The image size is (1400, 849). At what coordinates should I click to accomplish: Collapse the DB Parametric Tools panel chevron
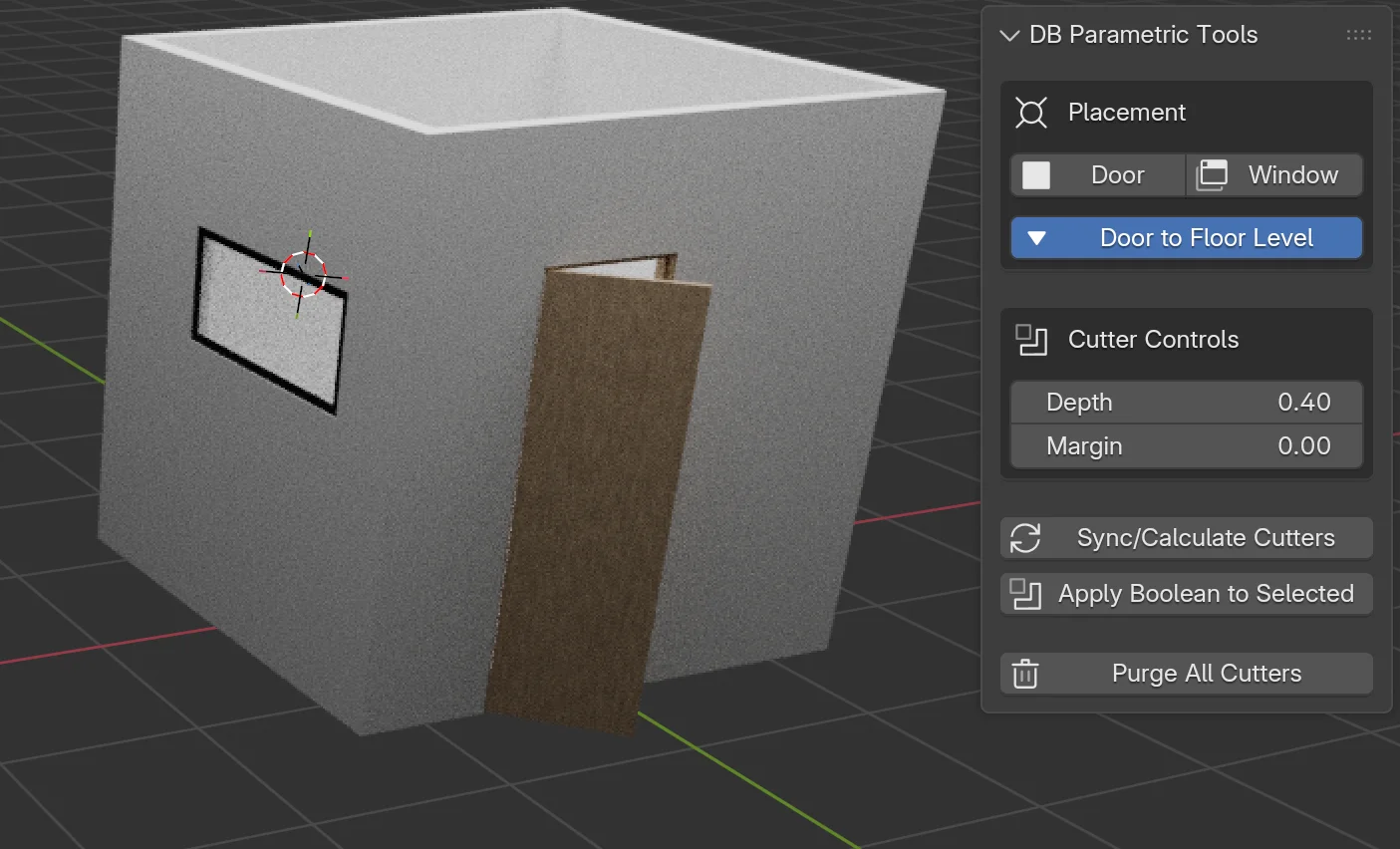(x=1009, y=36)
